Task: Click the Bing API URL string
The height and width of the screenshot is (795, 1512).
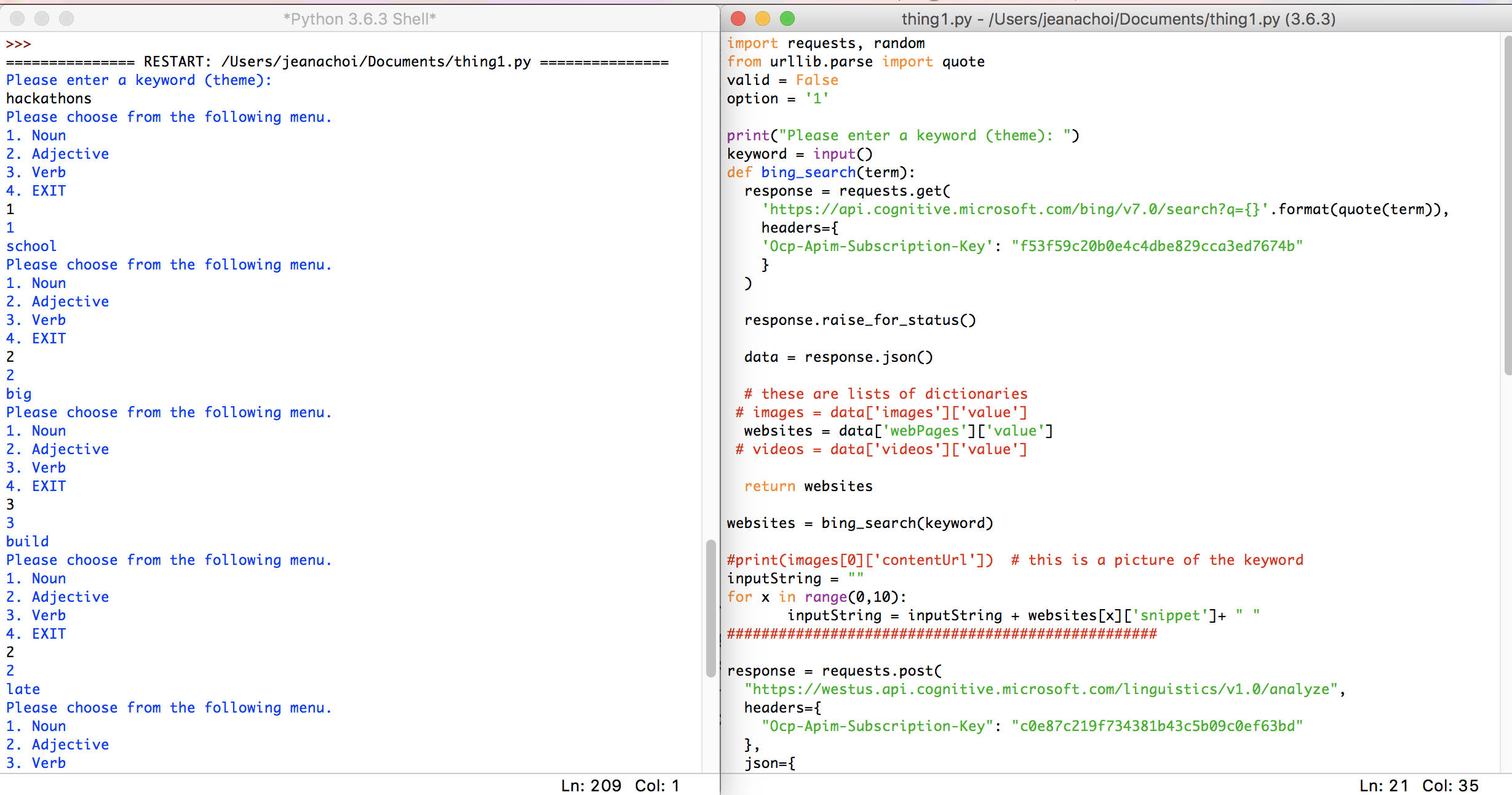Action: point(1015,209)
